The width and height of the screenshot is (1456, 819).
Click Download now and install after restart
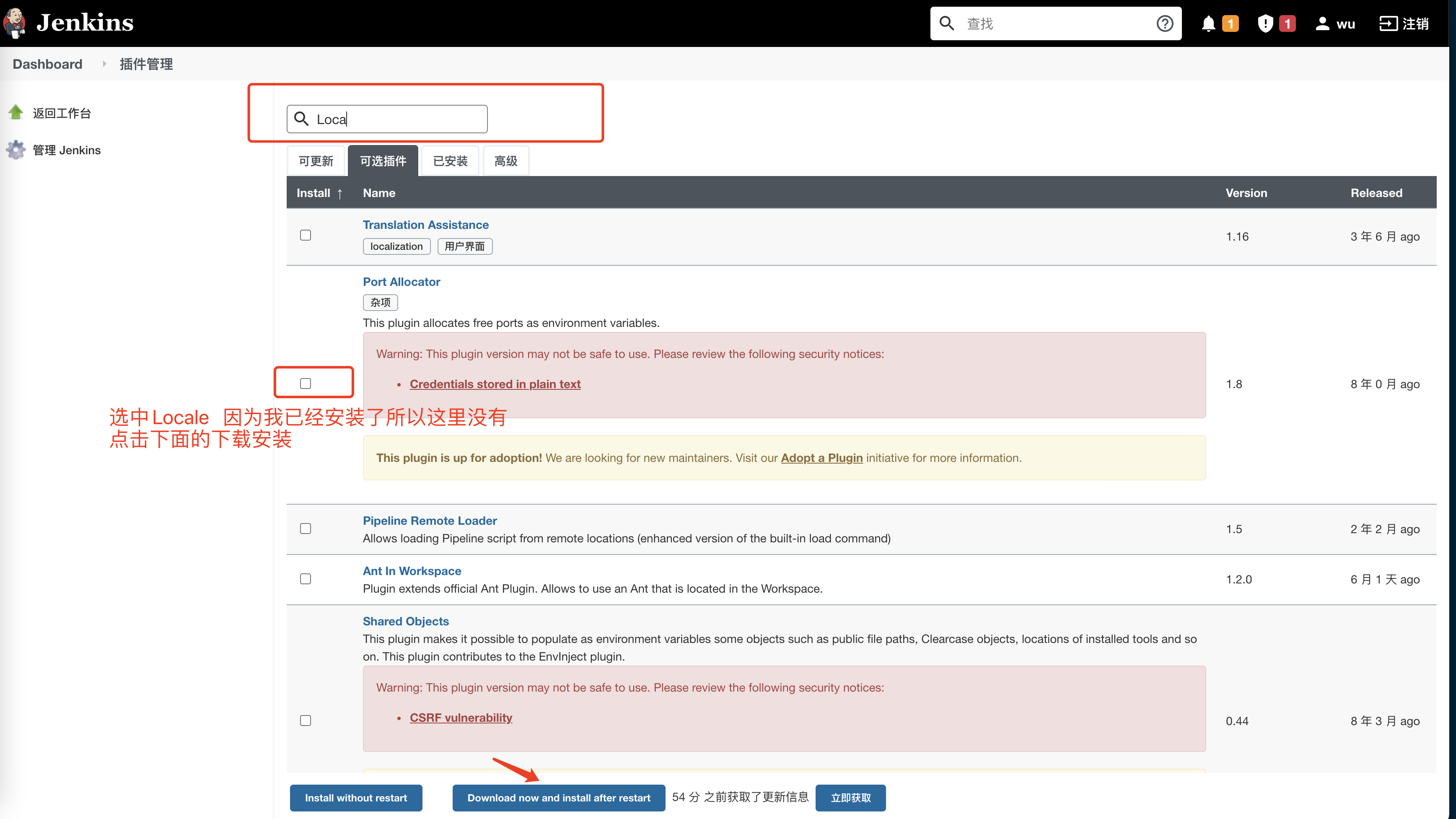click(x=558, y=798)
